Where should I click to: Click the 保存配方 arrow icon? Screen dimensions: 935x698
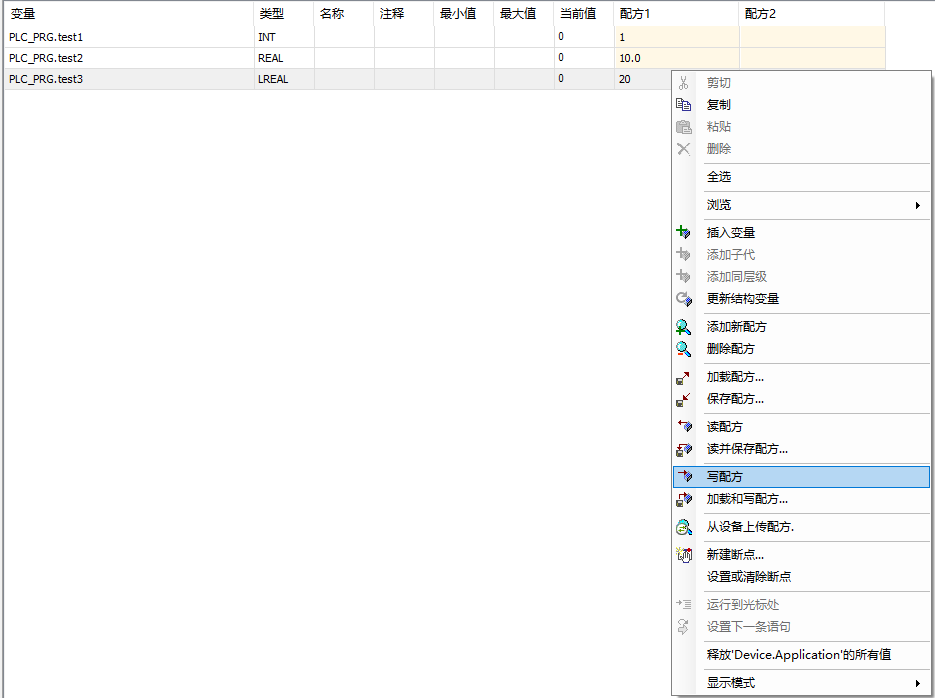[x=685, y=398]
